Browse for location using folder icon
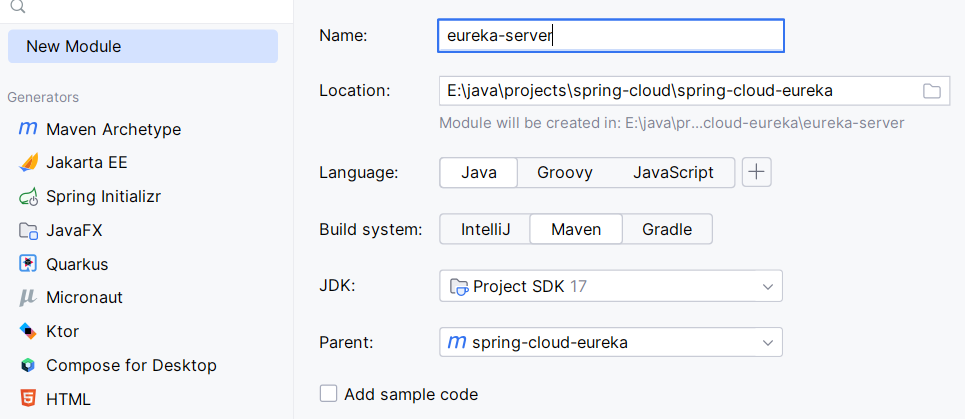 coord(931,91)
